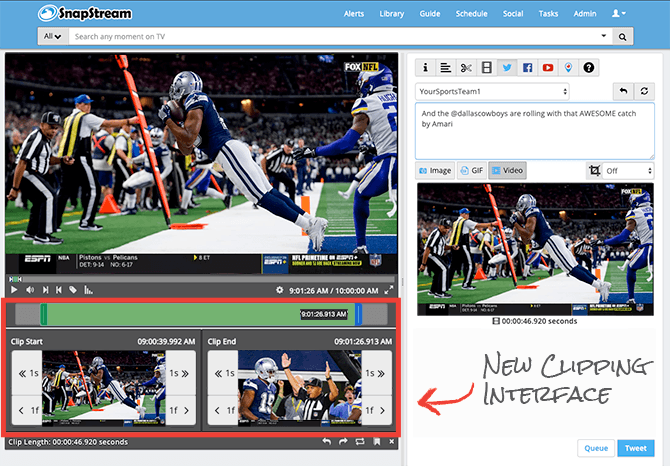Open the help question mark icon
Viewport: 670px width, 466px height.
(x=589, y=68)
